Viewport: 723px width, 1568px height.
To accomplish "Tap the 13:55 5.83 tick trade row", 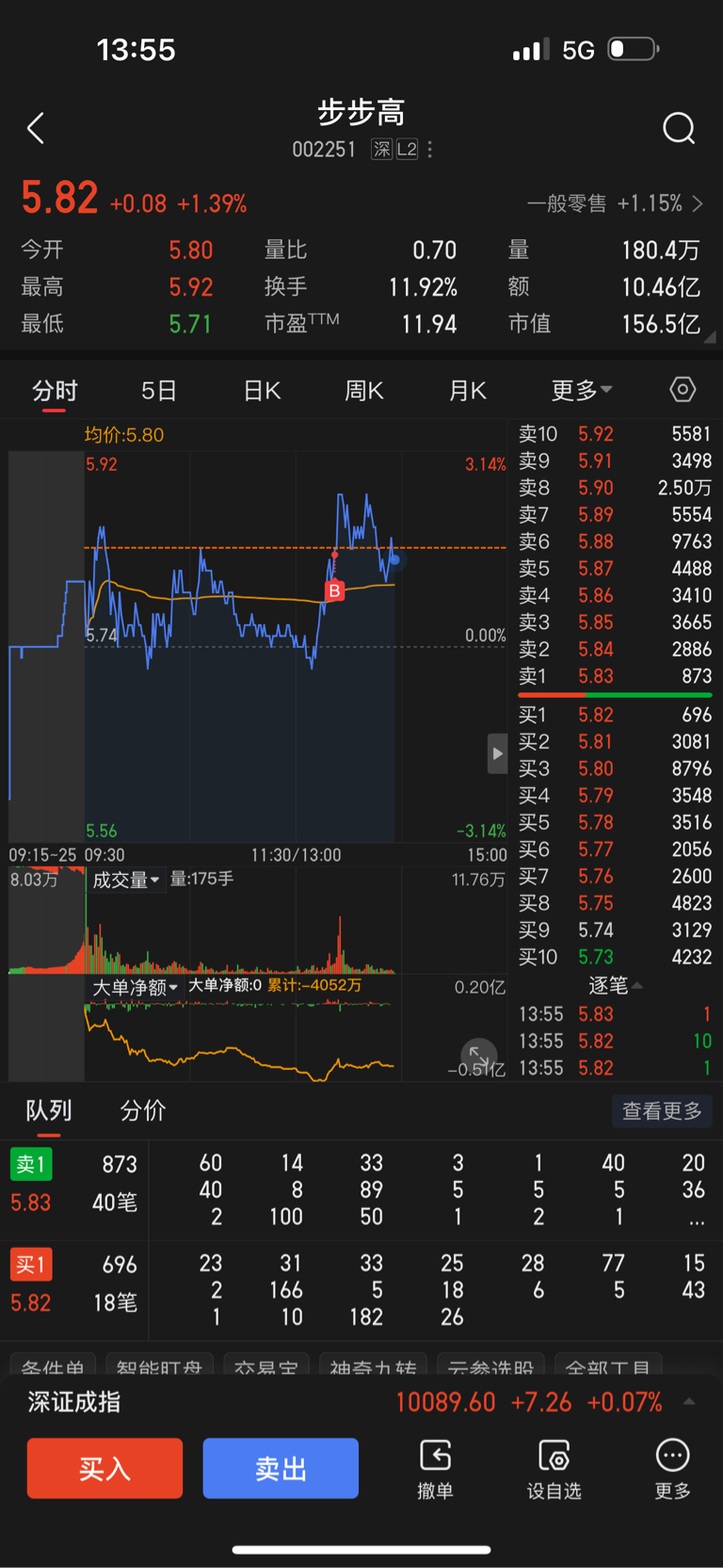I will click(615, 1014).
